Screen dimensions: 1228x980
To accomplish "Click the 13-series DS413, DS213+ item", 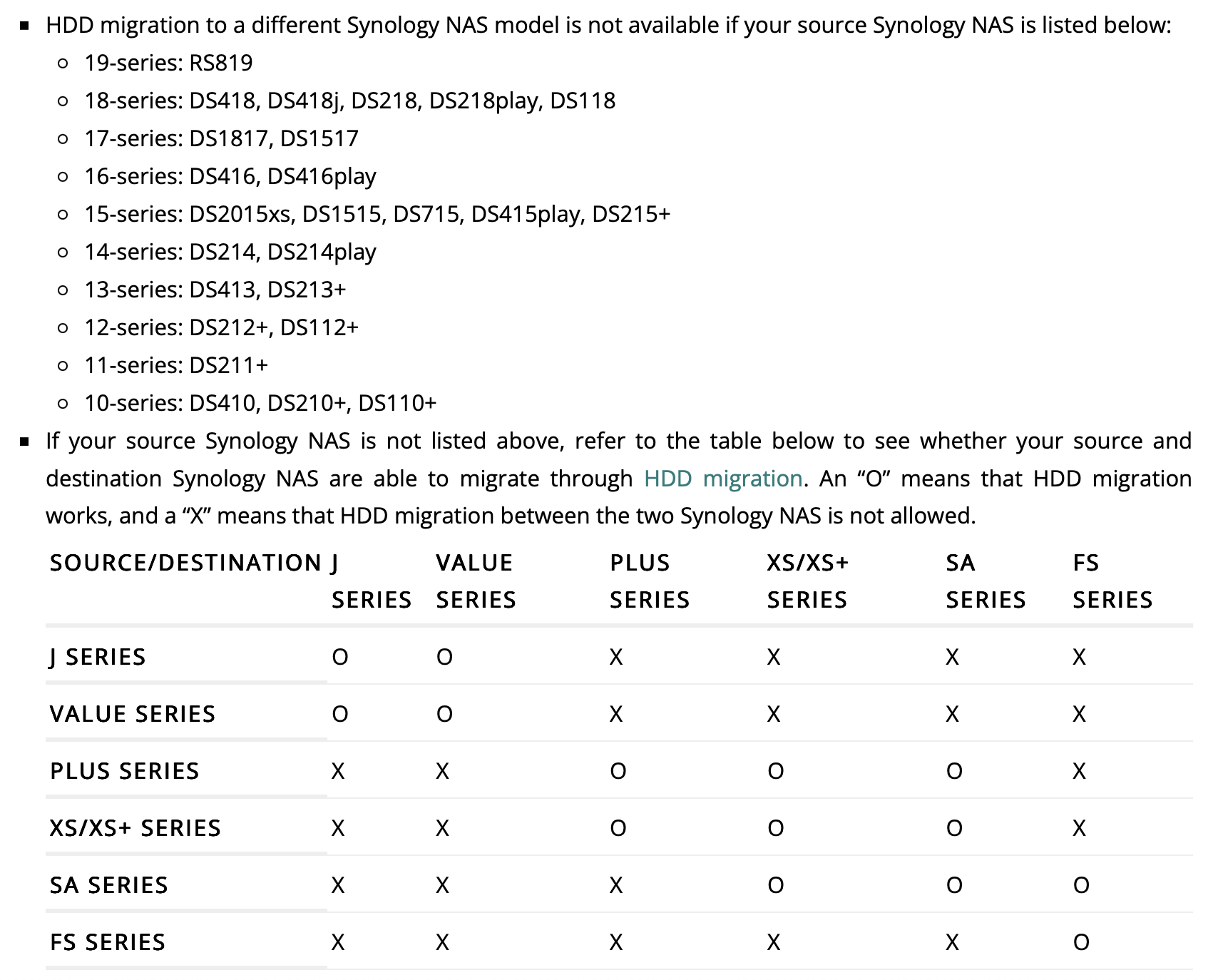I will coord(215,290).
